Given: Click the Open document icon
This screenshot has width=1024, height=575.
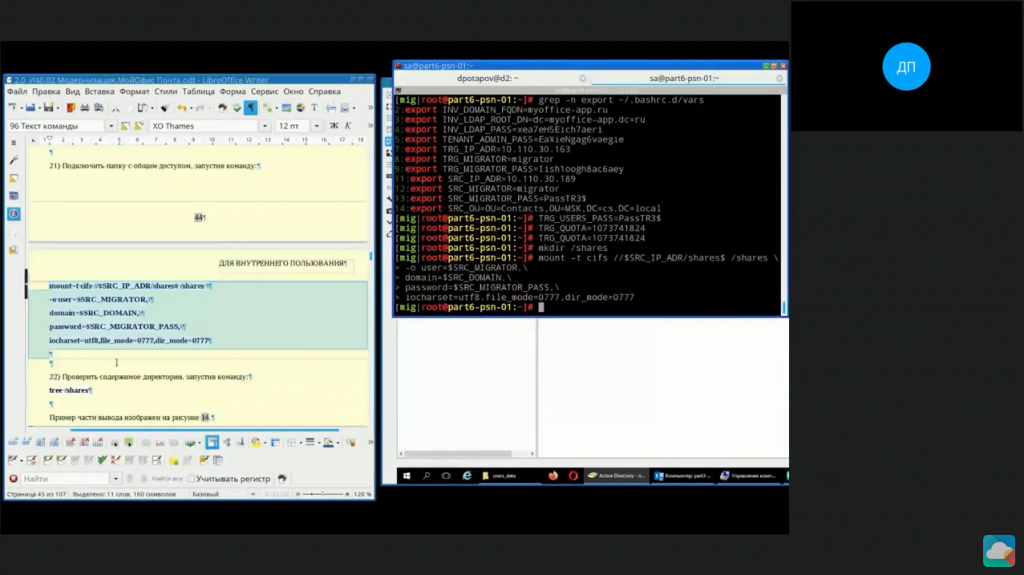Looking at the screenshot, I should (31, 108).
